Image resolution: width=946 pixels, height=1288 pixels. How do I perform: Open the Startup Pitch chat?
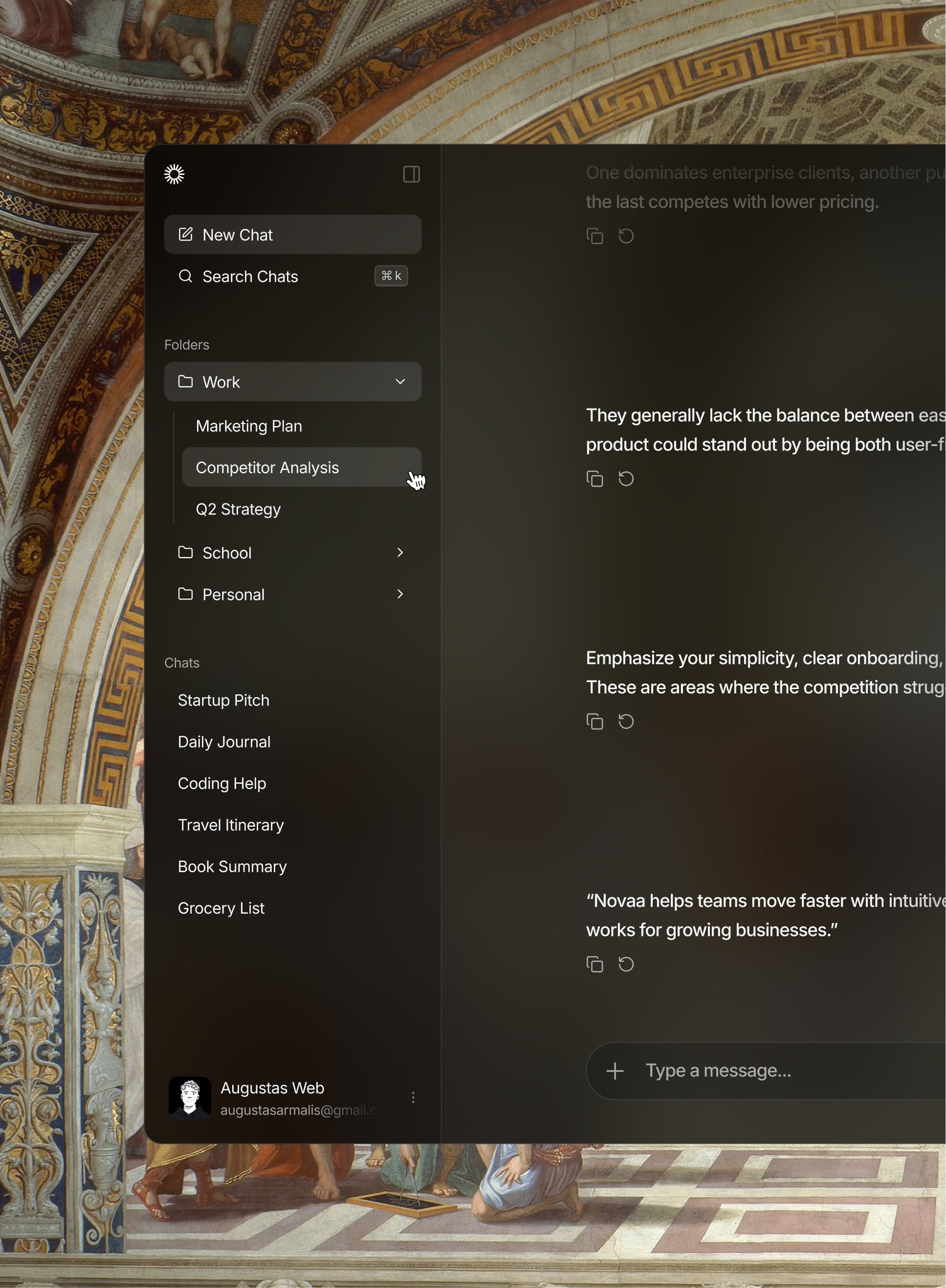click(x=223, y=700)
